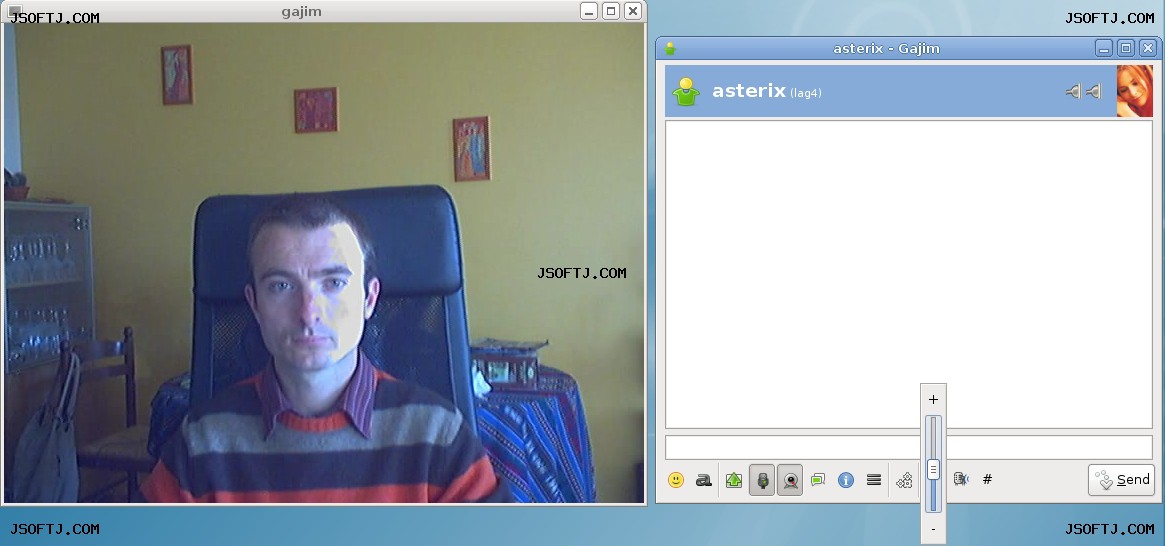Click the send file green arrow icon
The image size is (1165, 546).
click(x=734, y=480)
